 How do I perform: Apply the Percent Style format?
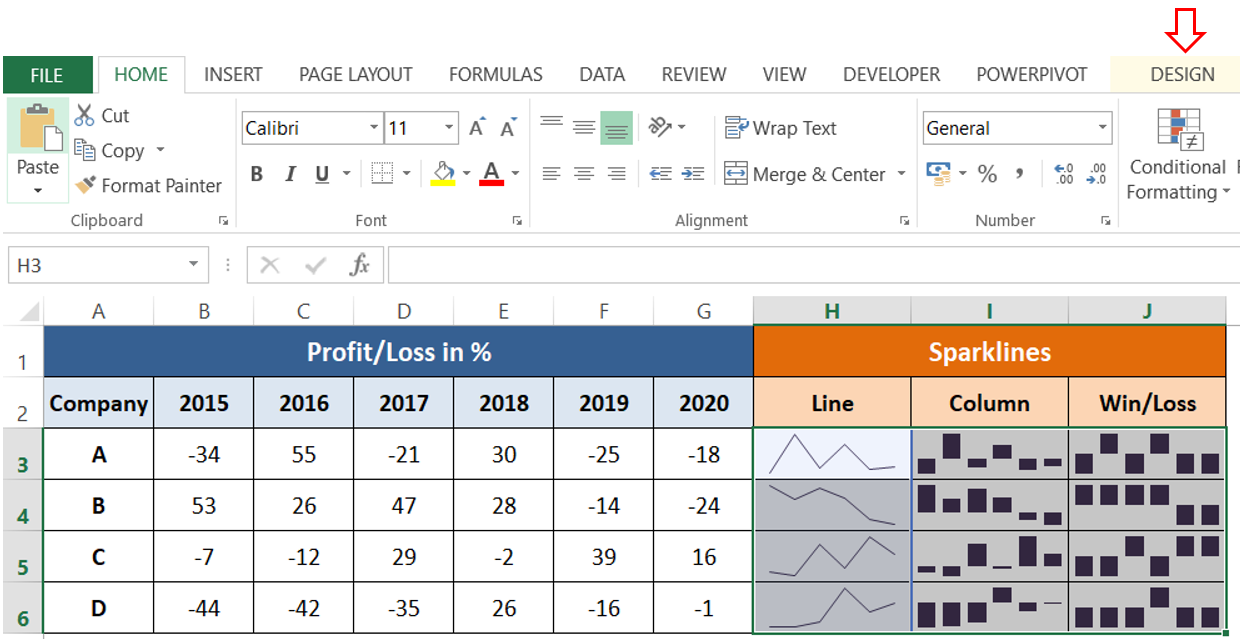987,173
